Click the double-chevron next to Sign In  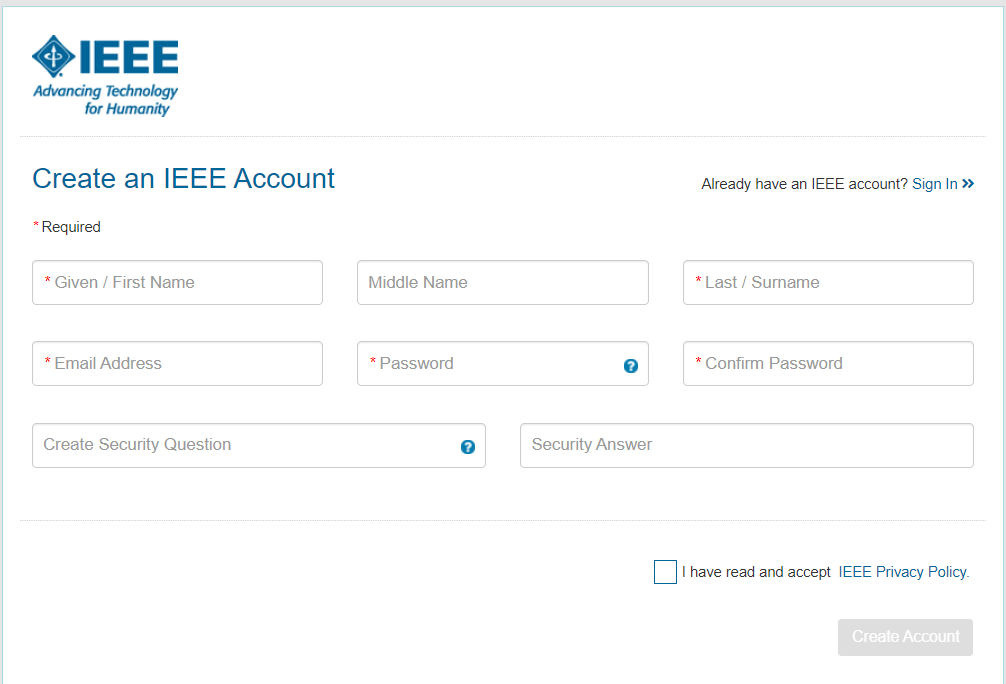click(969, 184)
